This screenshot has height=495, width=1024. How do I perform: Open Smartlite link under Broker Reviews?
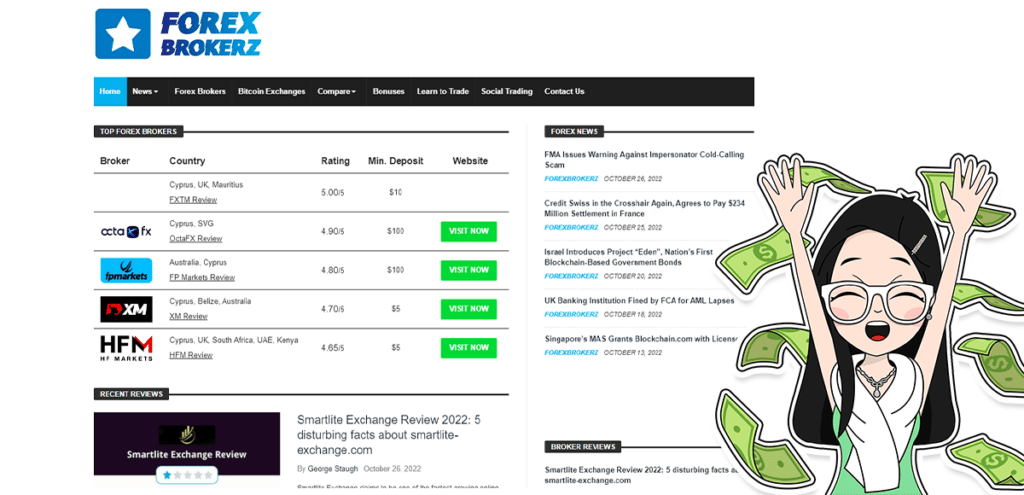coord(641,475)
